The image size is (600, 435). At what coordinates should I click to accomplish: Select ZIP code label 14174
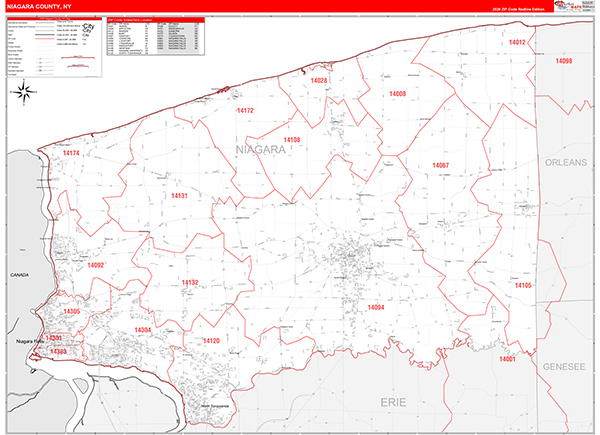coord(71,153)
